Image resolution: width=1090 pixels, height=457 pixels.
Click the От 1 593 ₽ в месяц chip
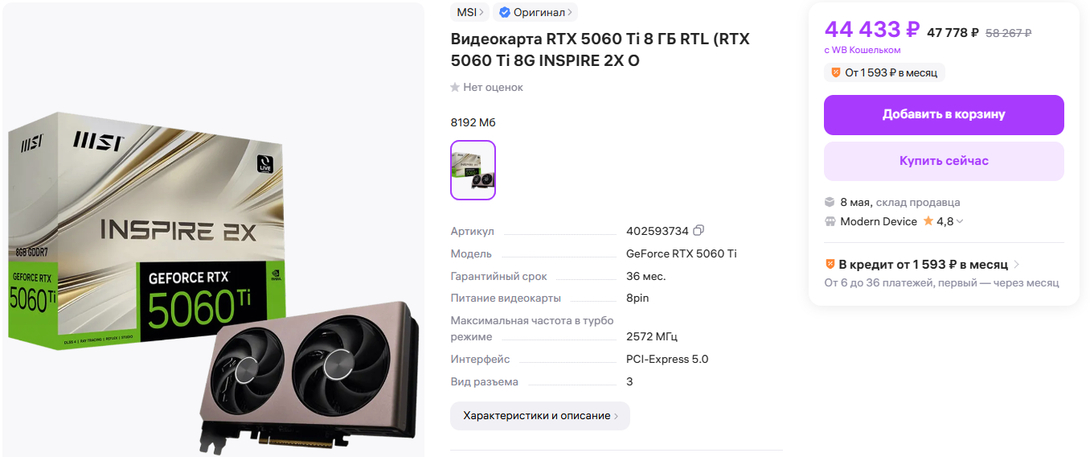click(884, 72)
